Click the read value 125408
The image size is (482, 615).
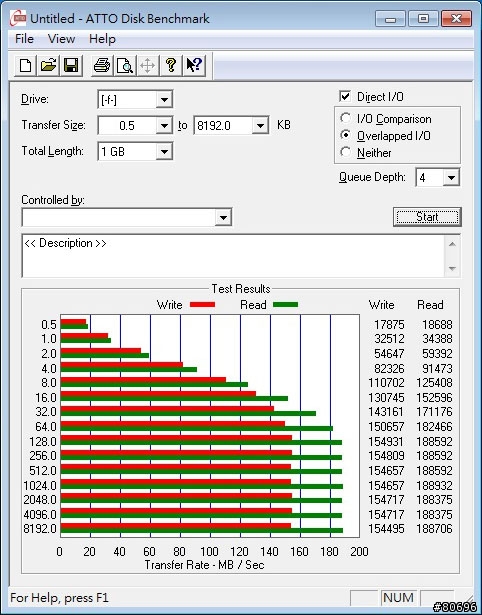(x=434, y=382)
